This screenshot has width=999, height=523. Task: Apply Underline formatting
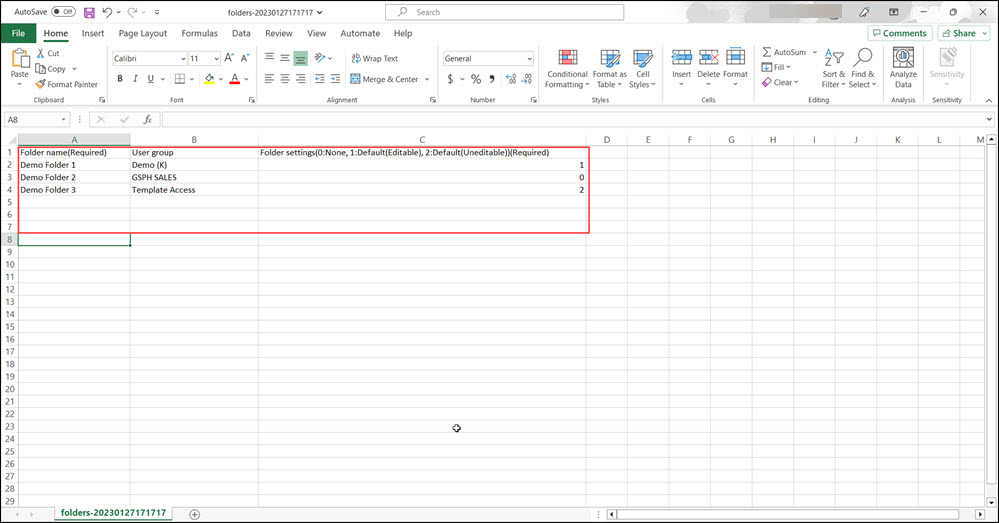(x=150, y=79)
